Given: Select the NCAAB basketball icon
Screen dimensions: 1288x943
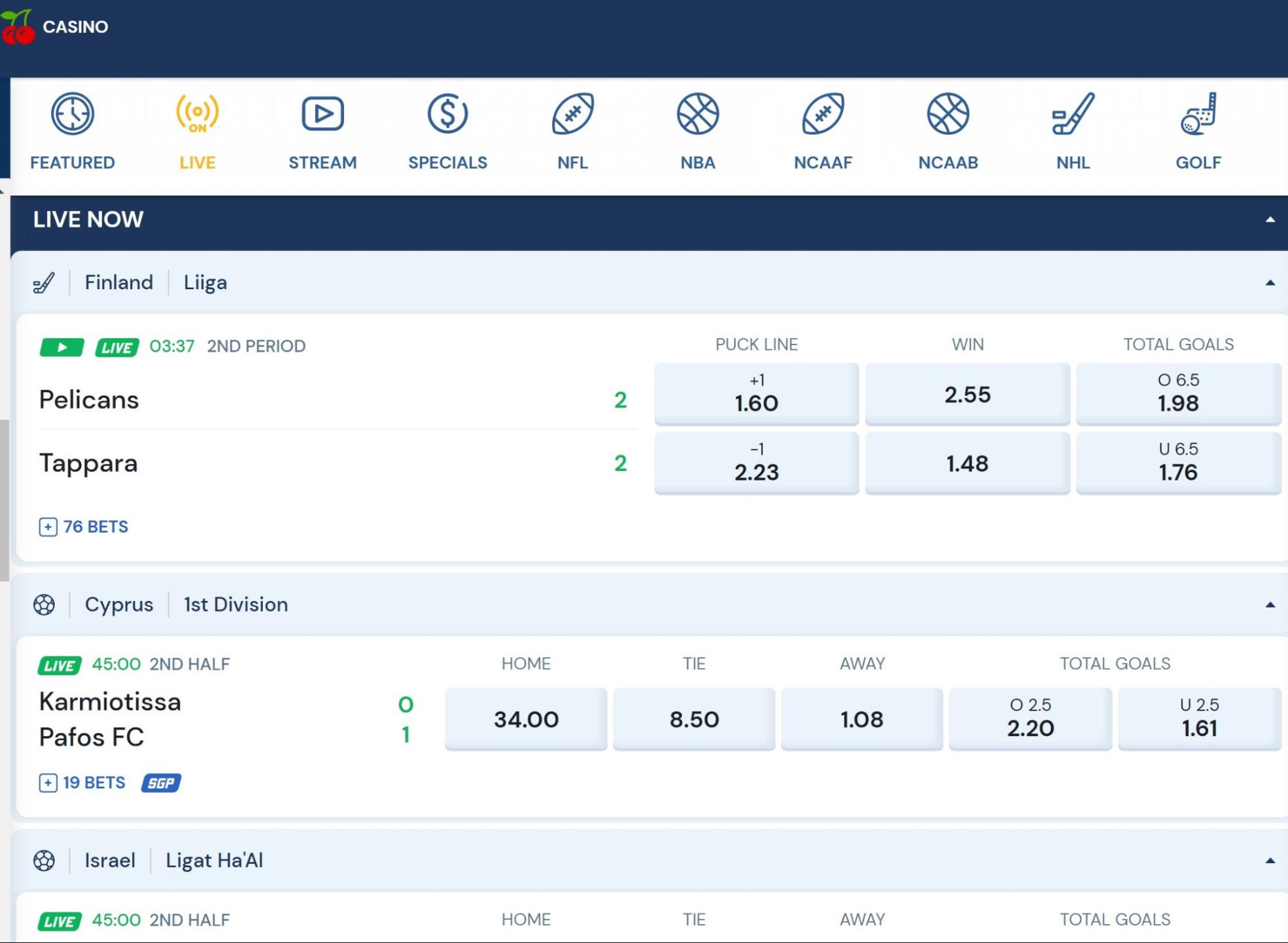Looking at the screenshot, I should click(x=948, y=114).
